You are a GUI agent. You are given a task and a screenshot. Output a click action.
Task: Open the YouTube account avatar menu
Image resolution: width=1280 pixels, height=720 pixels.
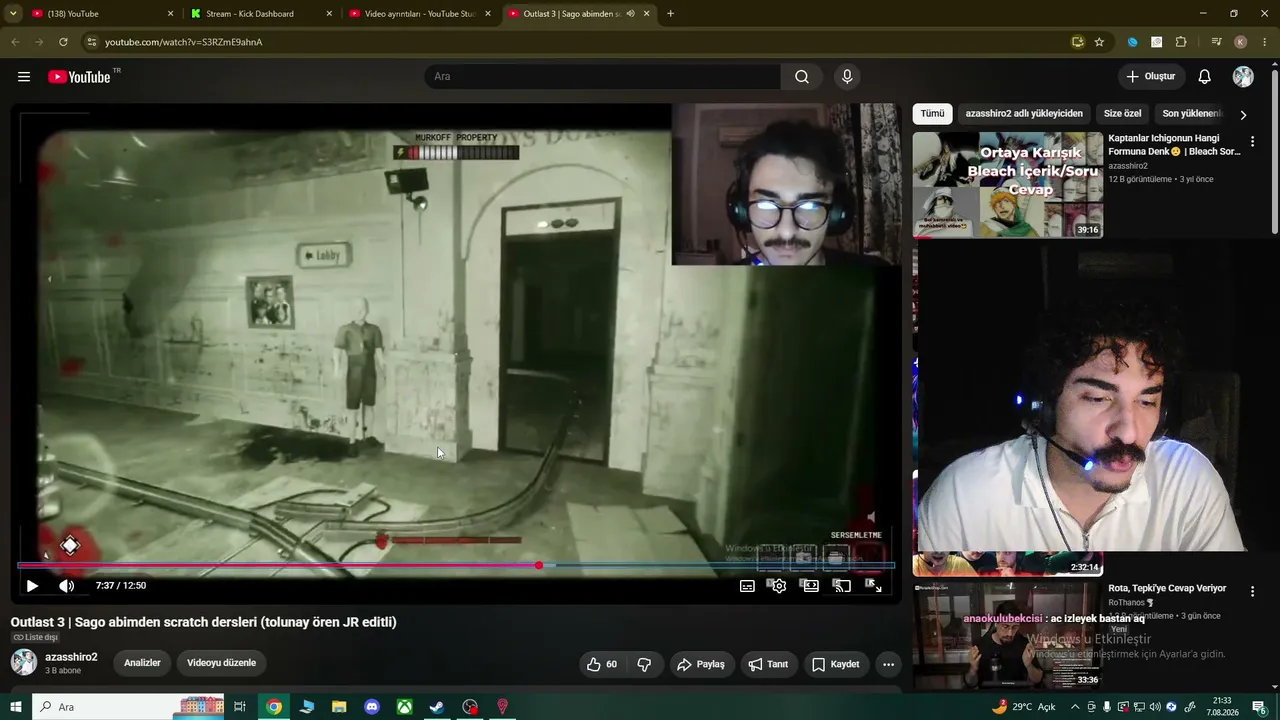click(x=1243, y=77)
